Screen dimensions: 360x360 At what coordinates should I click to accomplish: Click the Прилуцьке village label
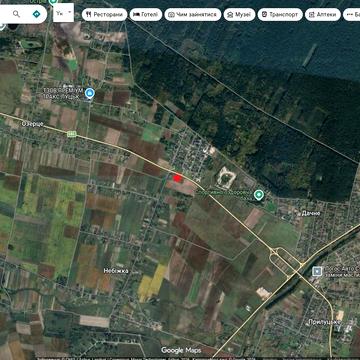[324, 322]
